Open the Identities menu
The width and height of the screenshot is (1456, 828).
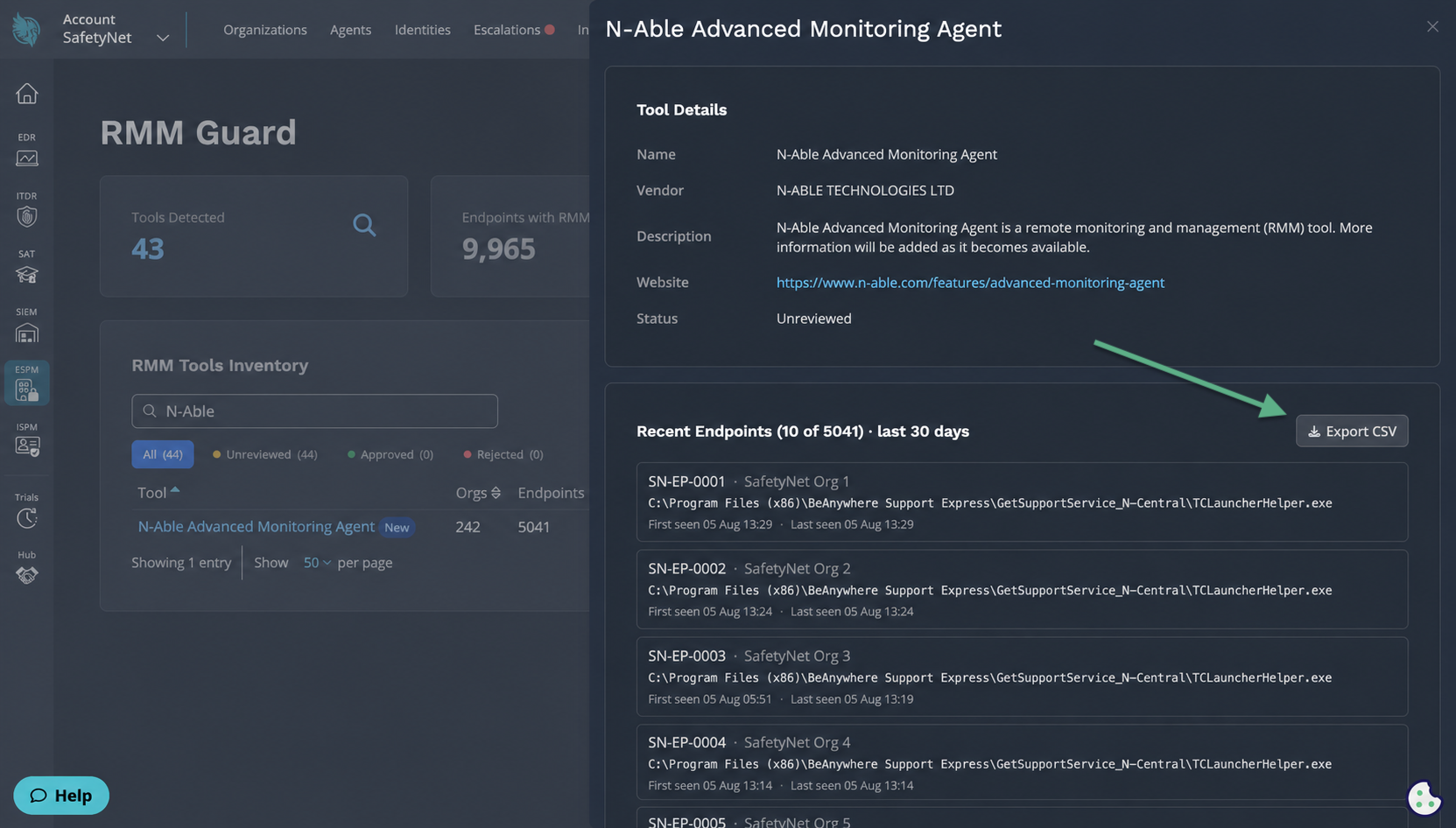pyautogui.click(x=422, y=30)
